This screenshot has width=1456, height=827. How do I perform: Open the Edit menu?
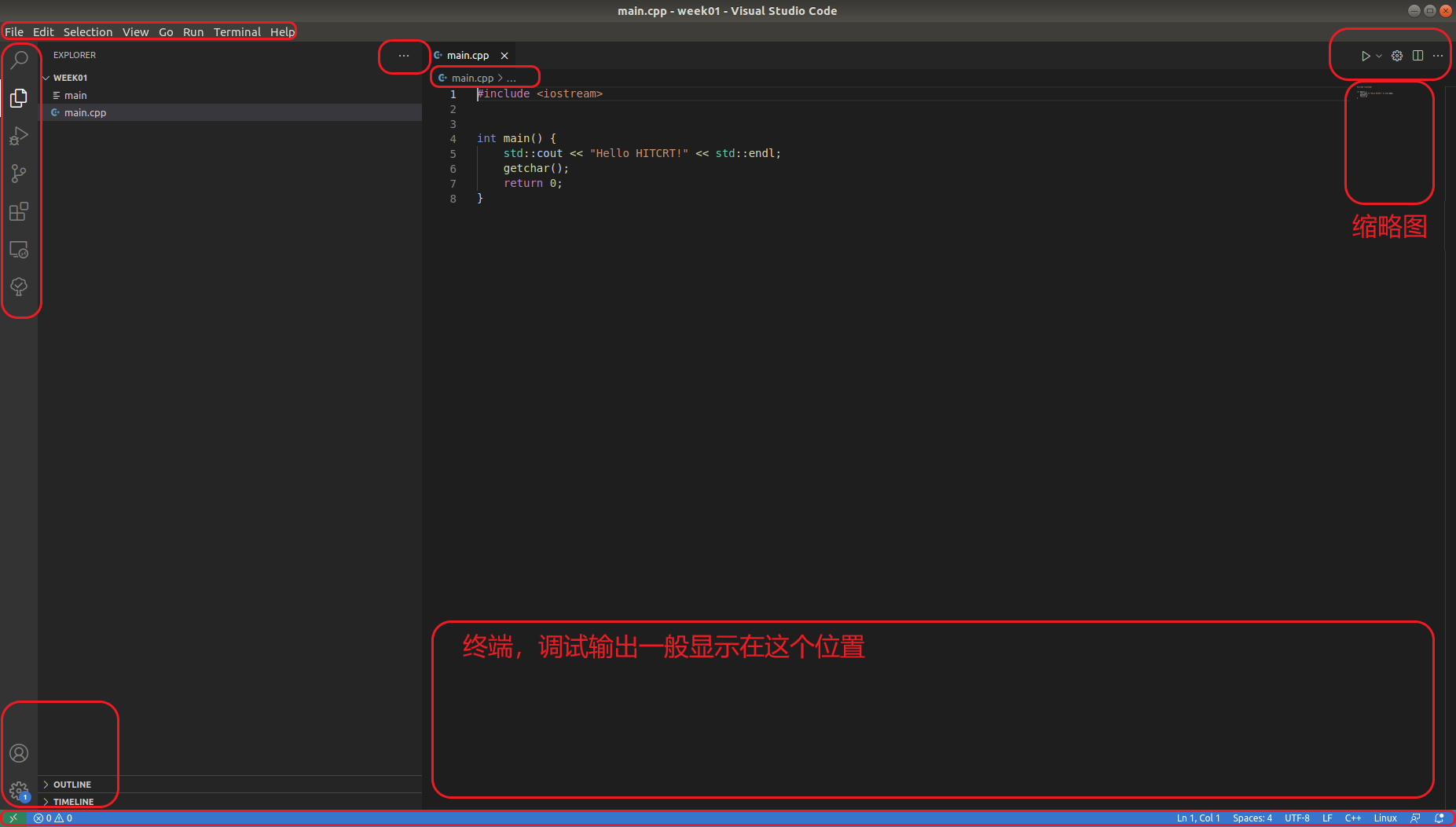[43, 32]
